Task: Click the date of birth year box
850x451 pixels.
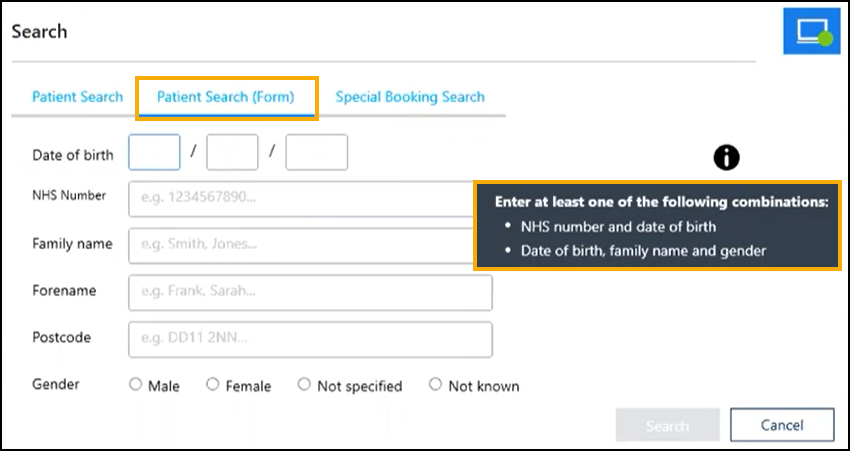Action: [x=316, y=153]
